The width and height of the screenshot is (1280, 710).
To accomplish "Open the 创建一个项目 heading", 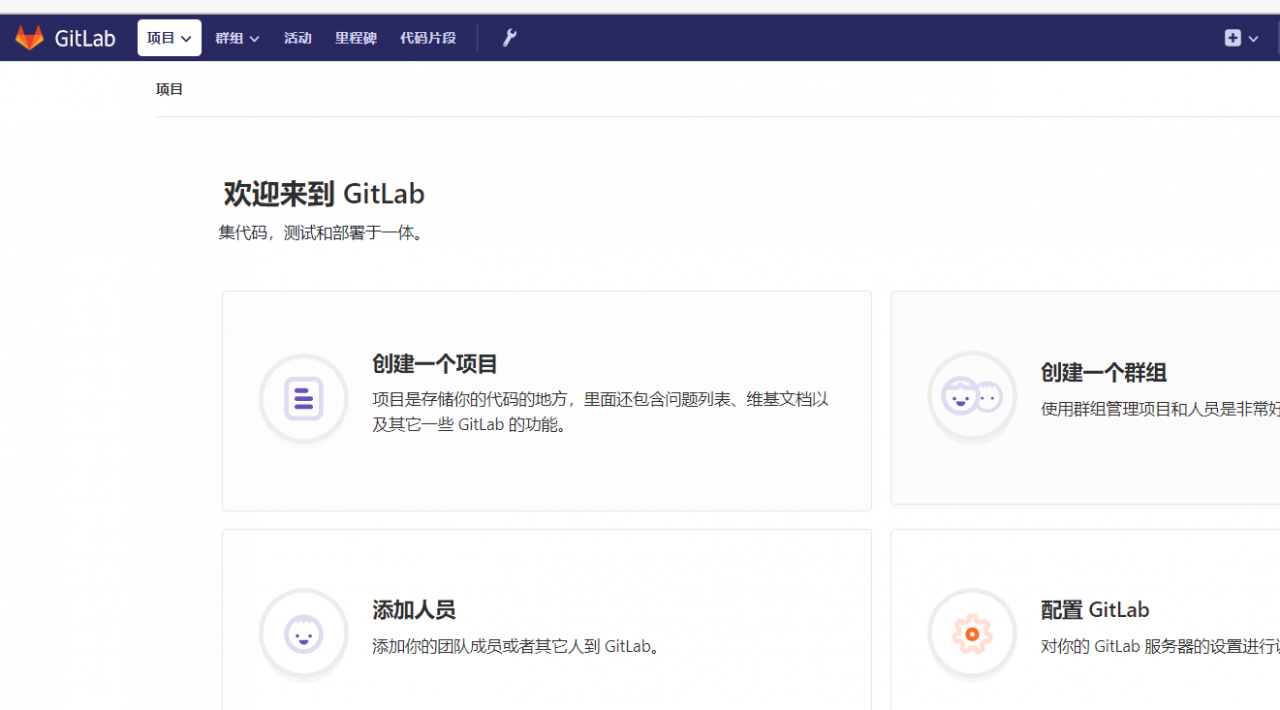I will [435, 364].
